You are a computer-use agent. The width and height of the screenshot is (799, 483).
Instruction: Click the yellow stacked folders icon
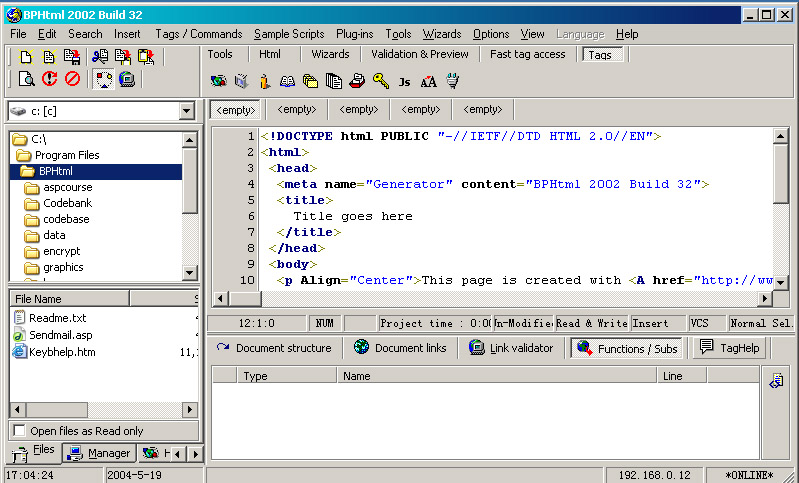click(x=310, y=81)
